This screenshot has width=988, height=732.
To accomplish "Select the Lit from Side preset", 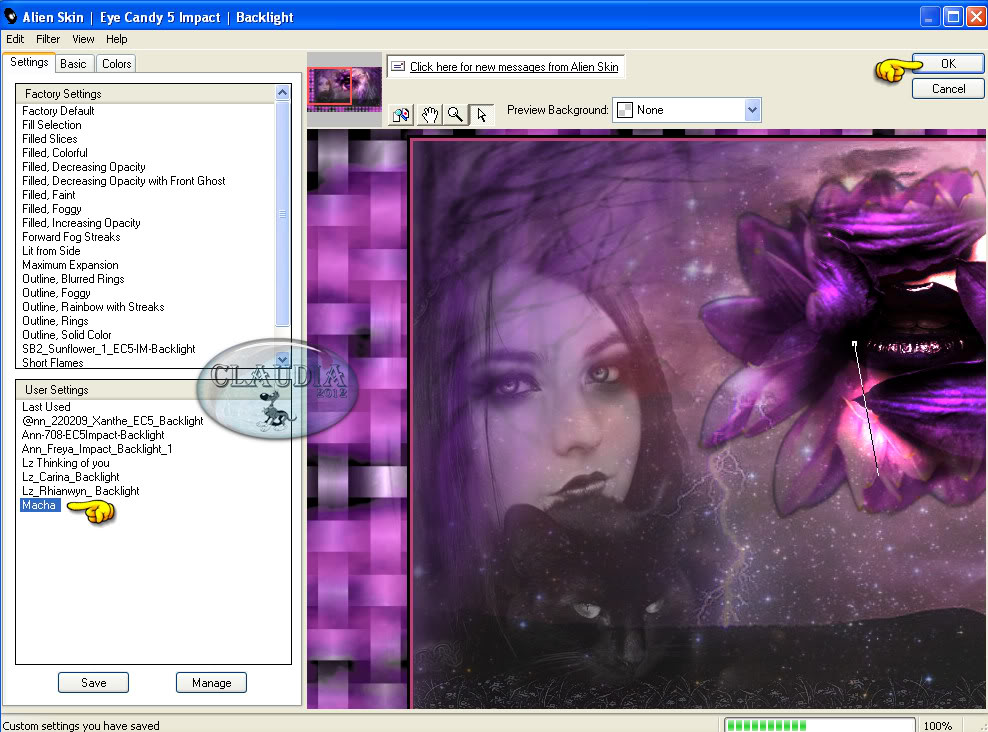I will (51, 251).
